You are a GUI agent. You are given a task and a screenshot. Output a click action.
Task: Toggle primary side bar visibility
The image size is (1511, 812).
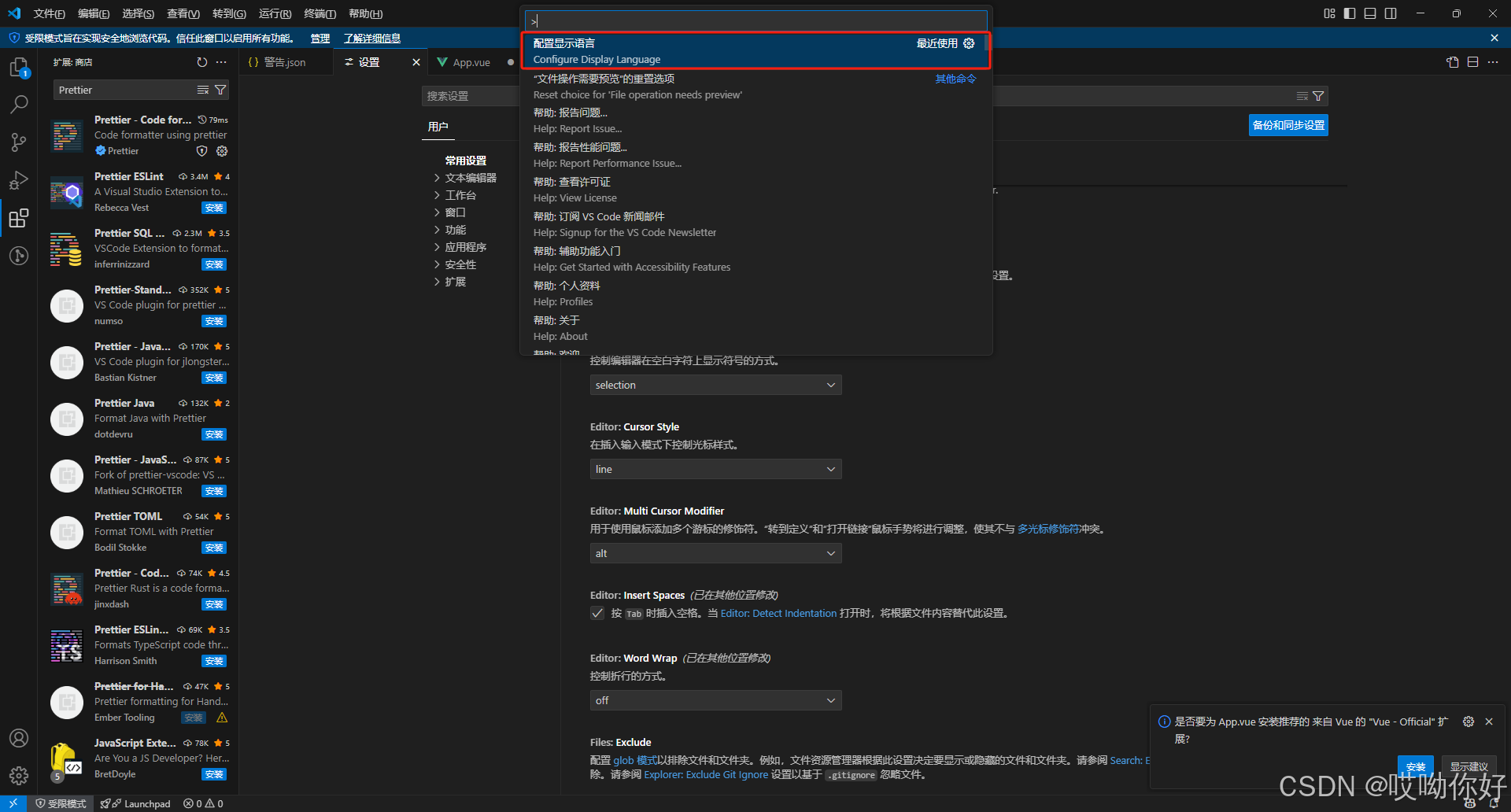[x=1350, y=13]
